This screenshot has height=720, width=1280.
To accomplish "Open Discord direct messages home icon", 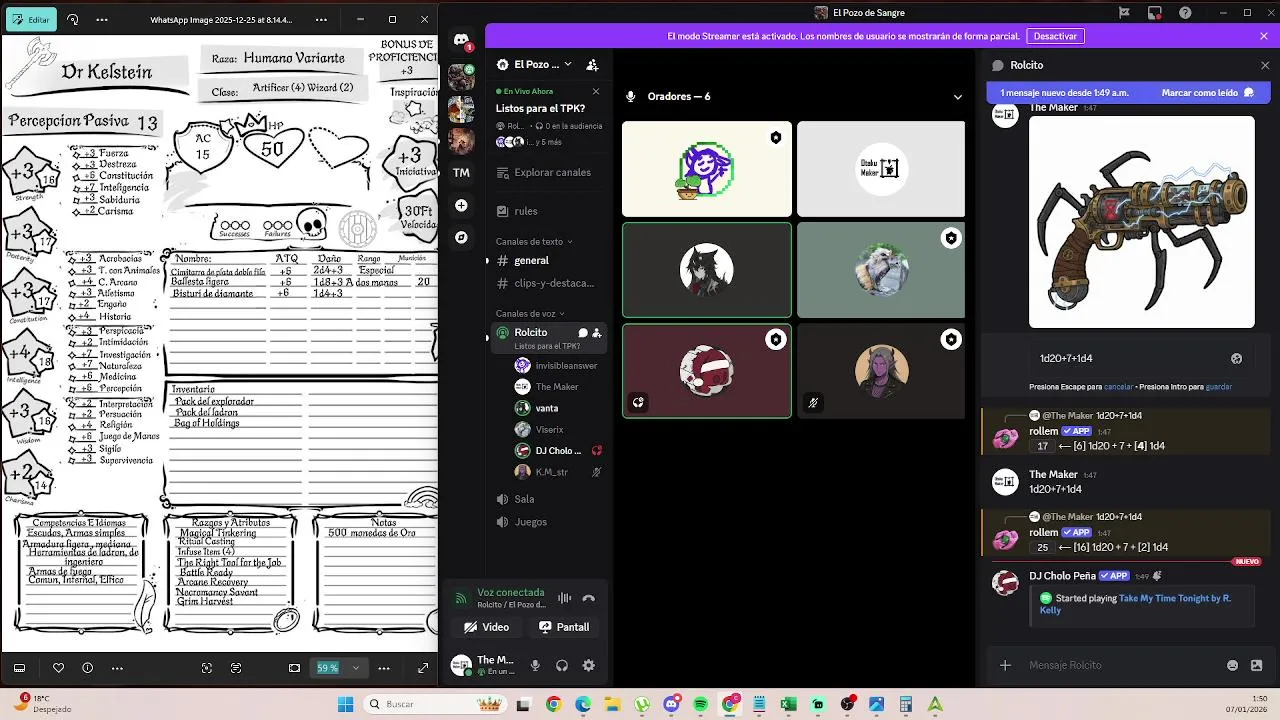I will click(461, 40).
